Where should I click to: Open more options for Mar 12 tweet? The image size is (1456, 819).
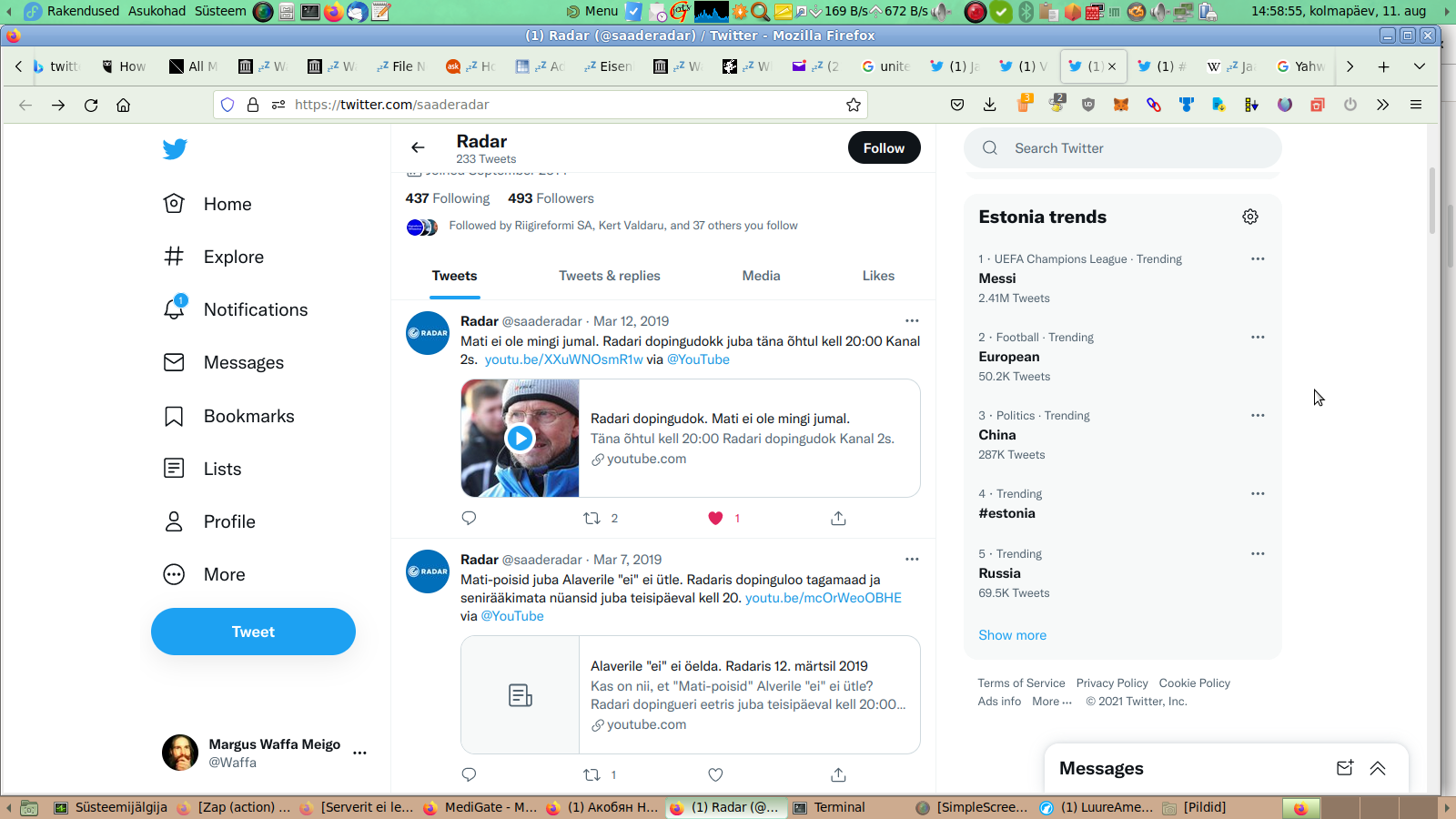(x=912, y=320)
